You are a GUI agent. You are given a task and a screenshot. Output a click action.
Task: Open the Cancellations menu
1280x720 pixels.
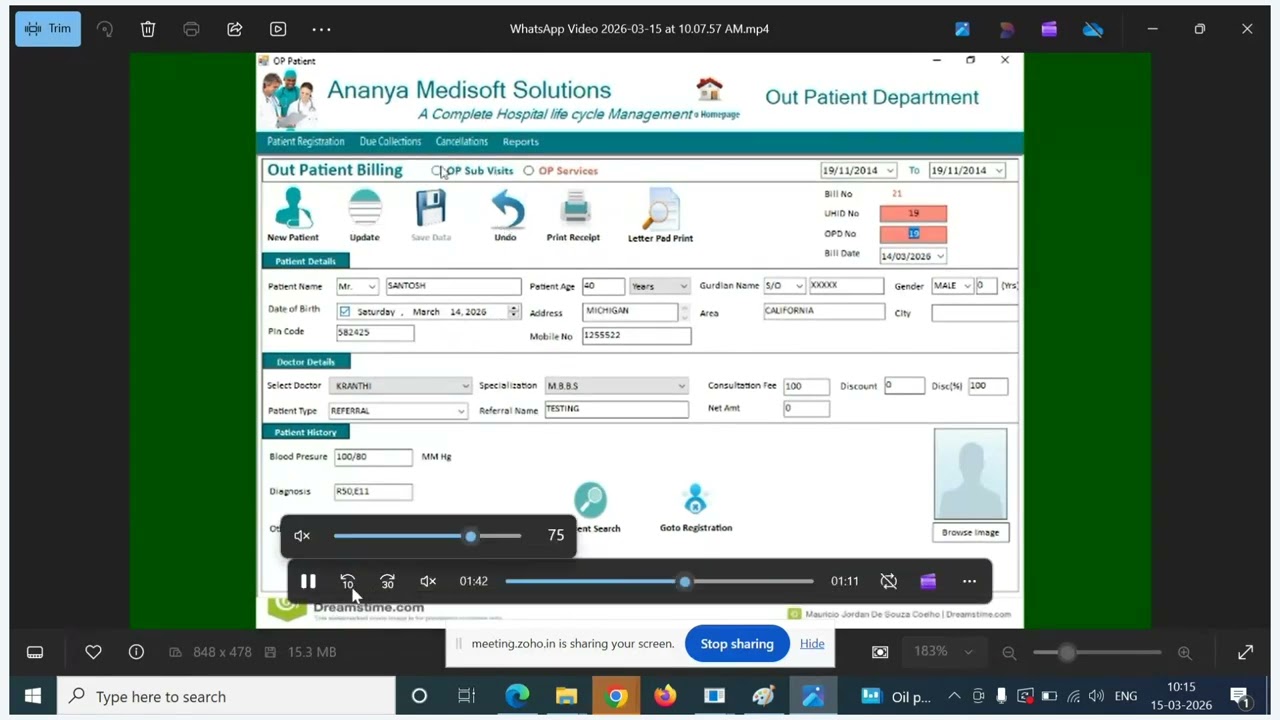(x=462, y=142)
